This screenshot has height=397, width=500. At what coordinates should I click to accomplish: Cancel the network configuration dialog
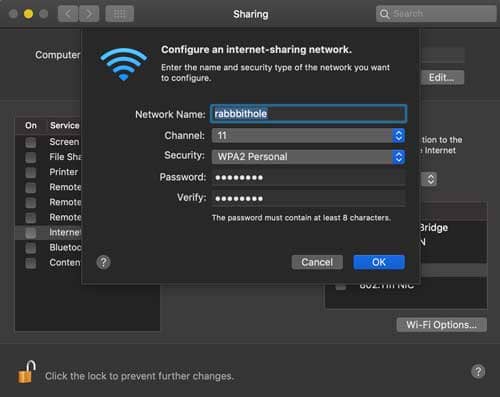pyautogui.click(x=317, y=262)
